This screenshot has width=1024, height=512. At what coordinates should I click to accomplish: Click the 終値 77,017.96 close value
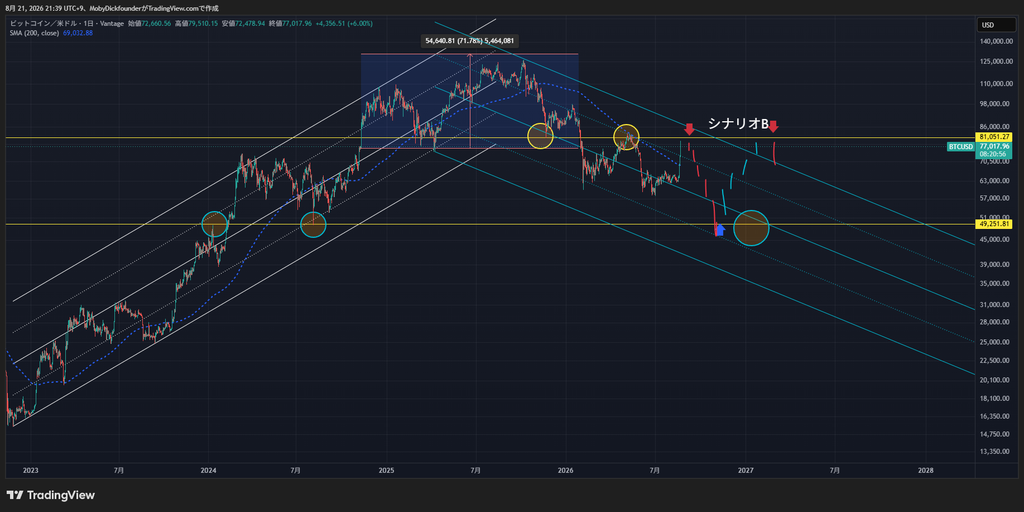291,24
